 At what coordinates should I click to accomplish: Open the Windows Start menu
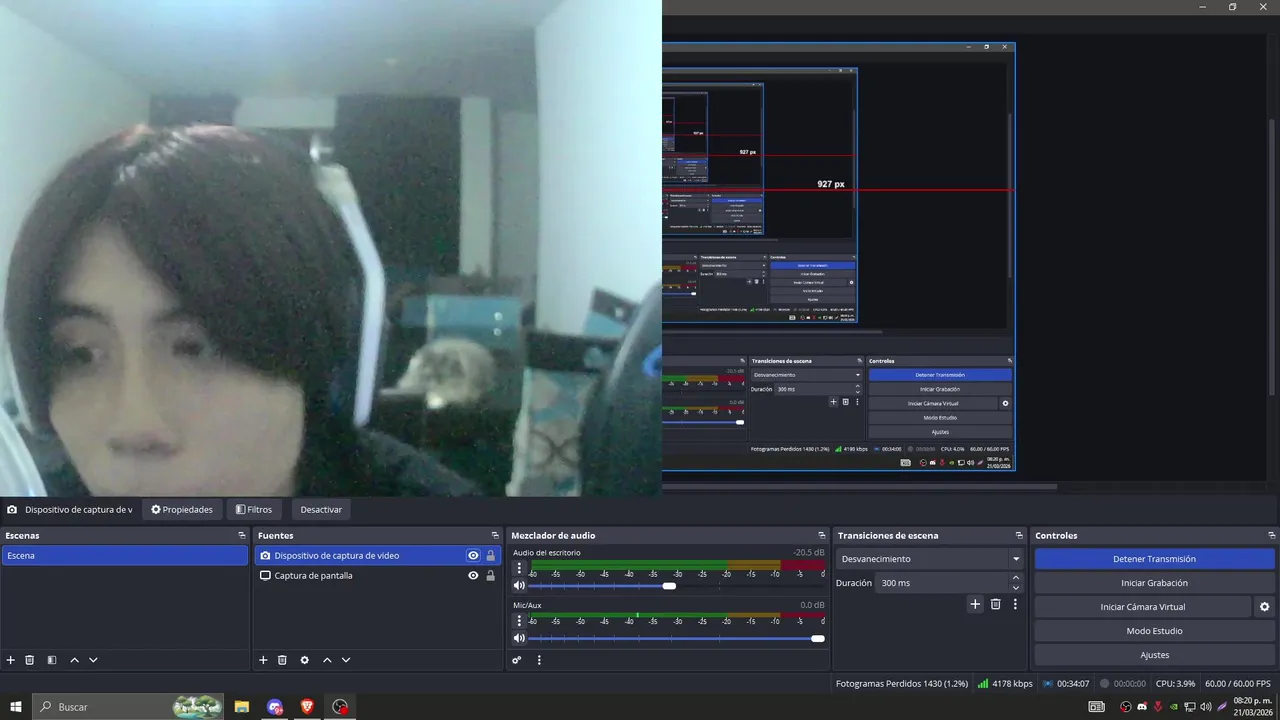15,707
